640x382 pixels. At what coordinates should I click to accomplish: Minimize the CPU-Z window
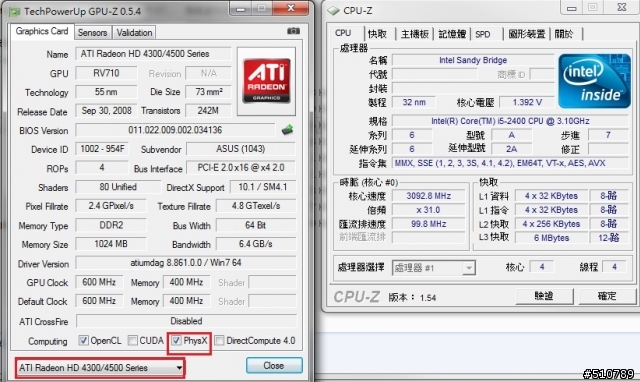click(572, 8)
